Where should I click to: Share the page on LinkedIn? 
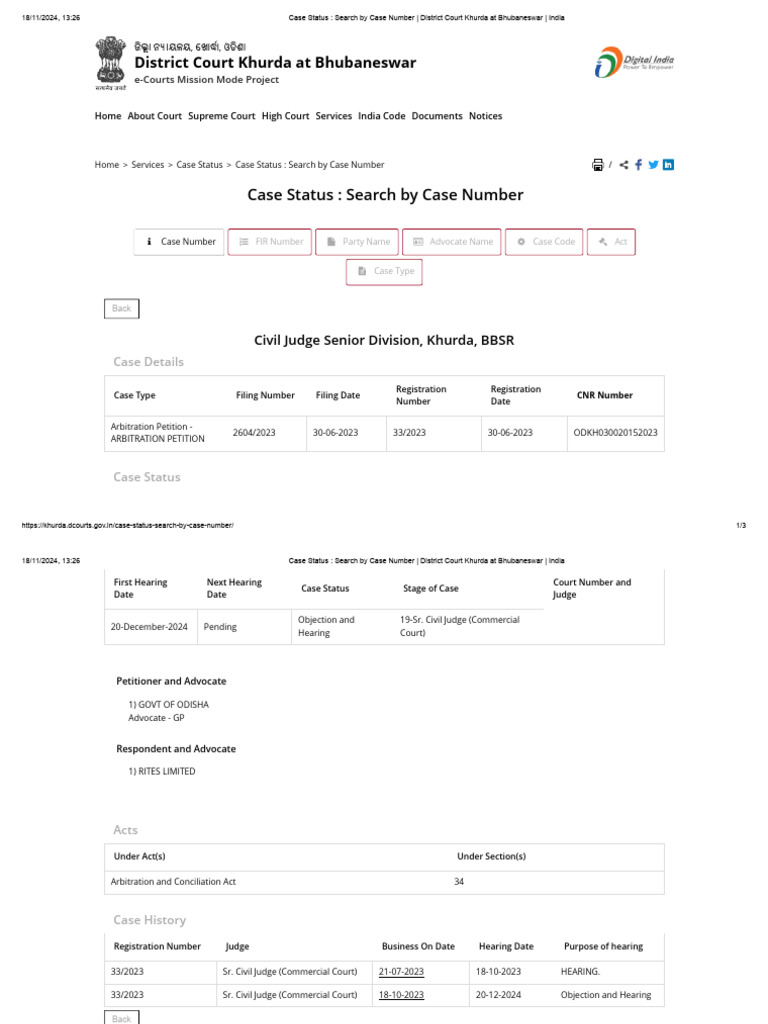(x=668, y=165)
